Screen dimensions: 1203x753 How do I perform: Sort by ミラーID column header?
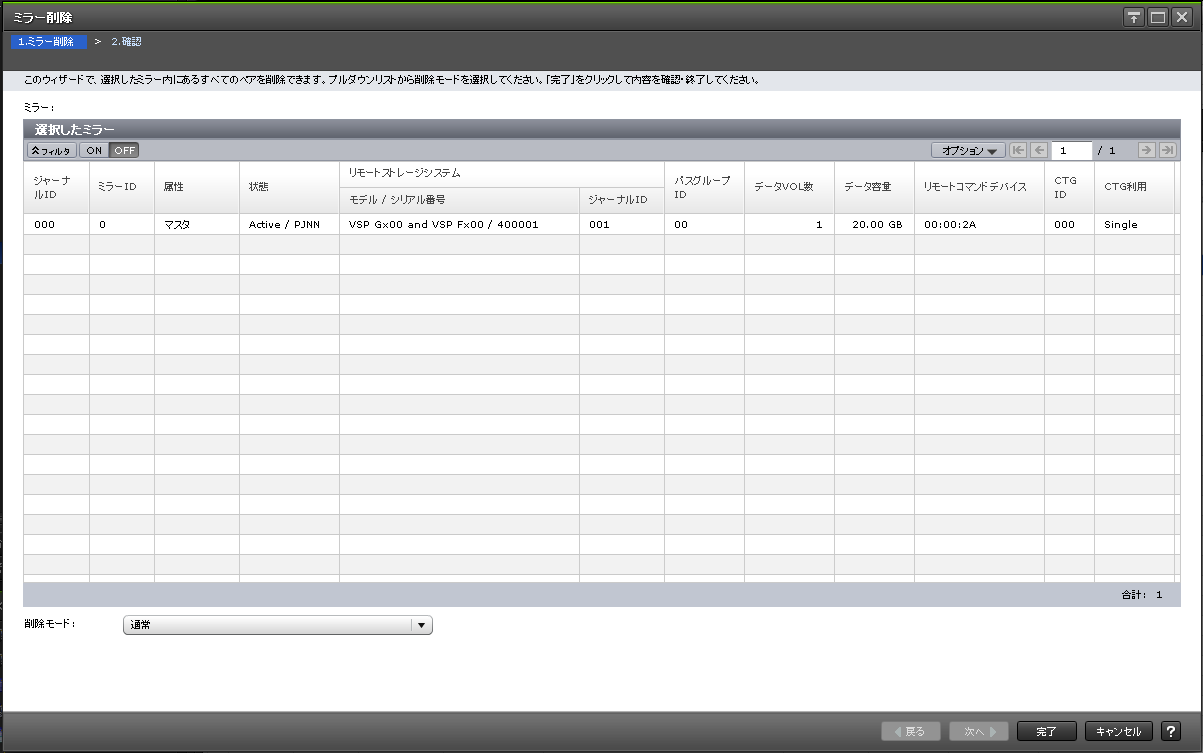tap(122, 187)
